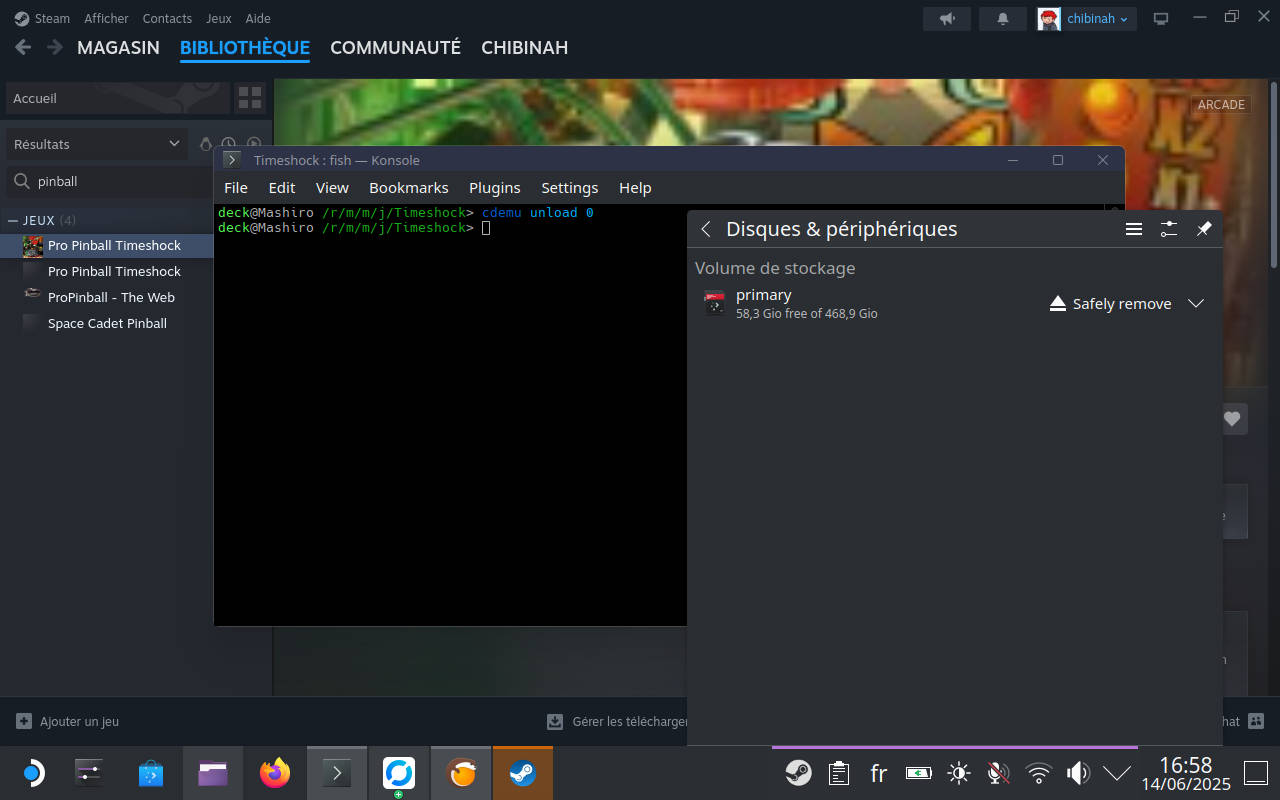Open the Steam menu
This screenshot has width=1280, height=800.
pos(42,18)
